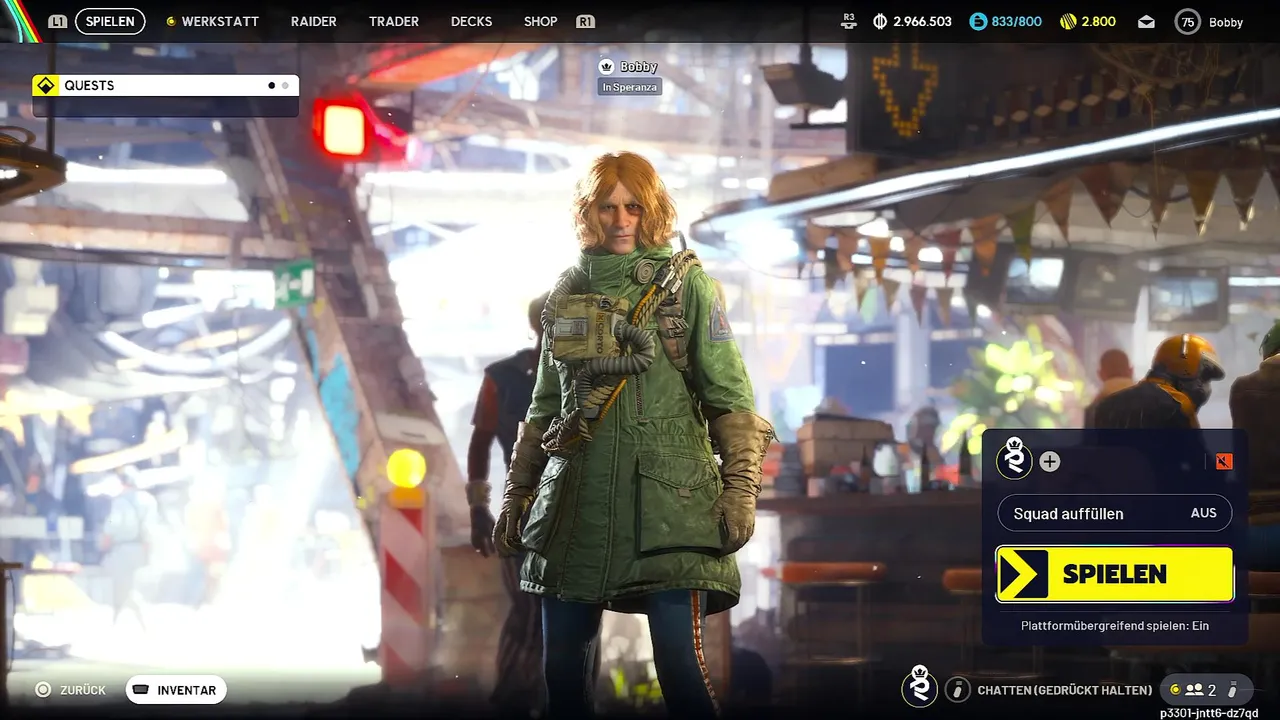Switch to the TRADER tab
The height and width of the screenshot is (720, 1280).
click(x=394, y=21)
